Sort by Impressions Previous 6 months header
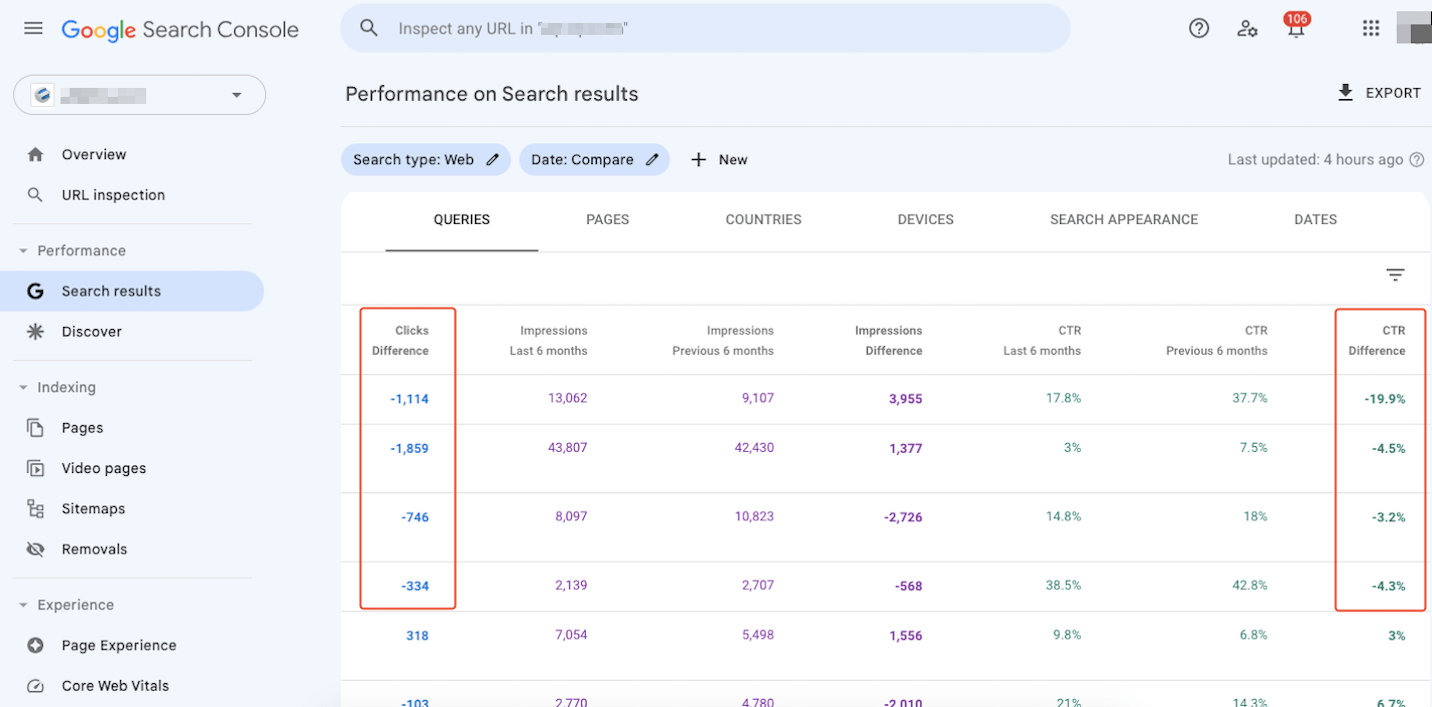 [x=723, y=341]
